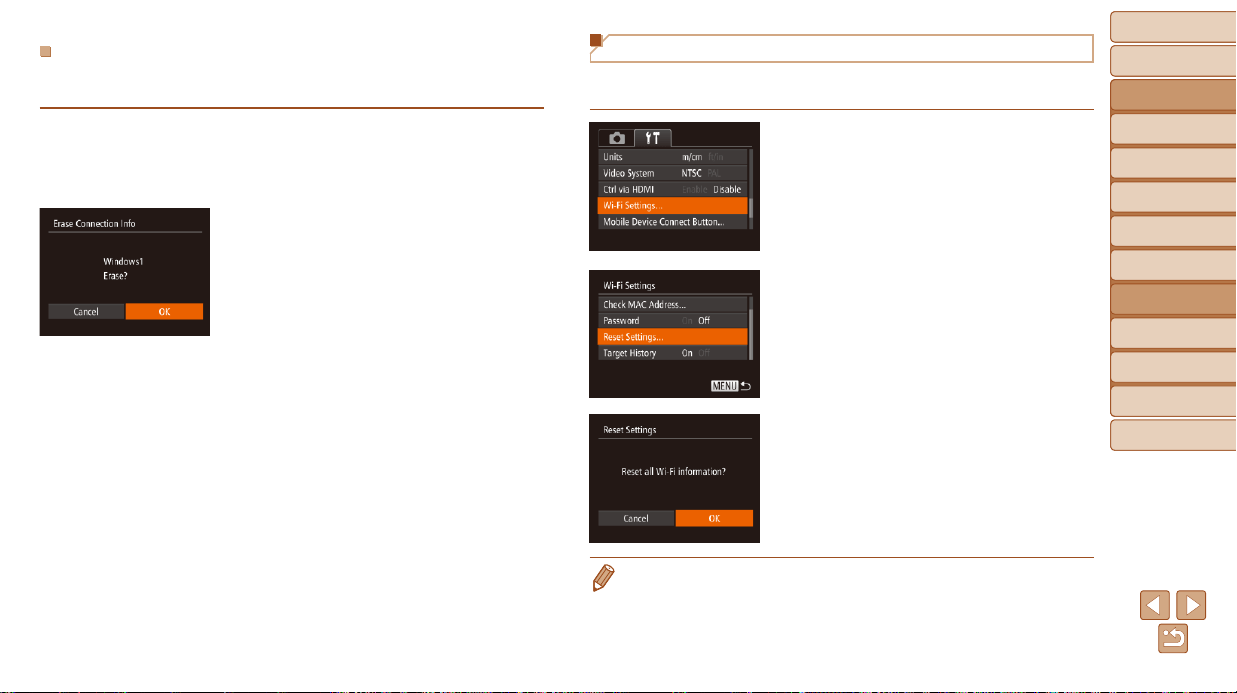1237x693 pixels.
Task: Confirm OK in Erase Connection Info dialog
Action: pos(165,311)
